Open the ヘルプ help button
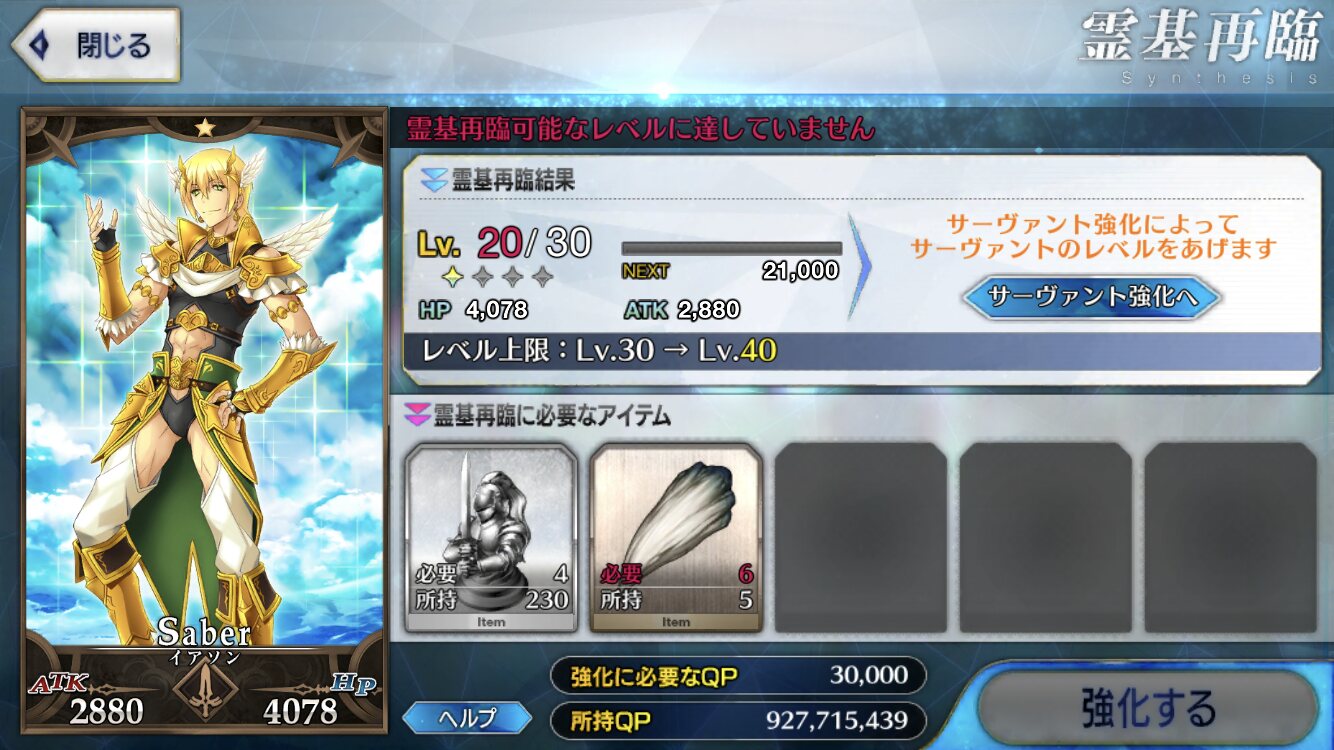The width and height of the screenshot is (1334, 750). coord(466,716)
